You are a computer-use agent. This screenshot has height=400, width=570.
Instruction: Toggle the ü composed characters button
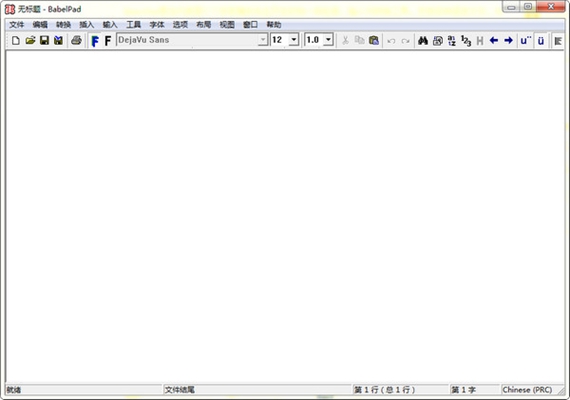click(x=541, y=40)
